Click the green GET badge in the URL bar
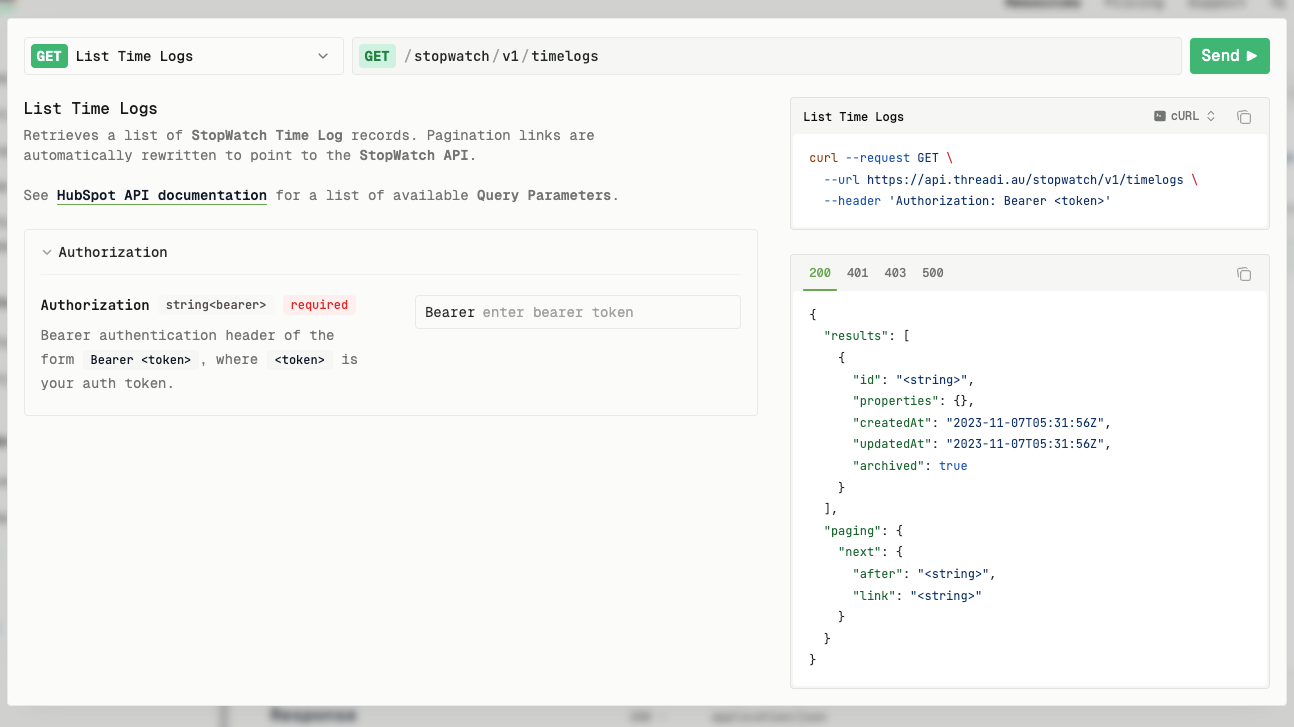 pos(377,56)
